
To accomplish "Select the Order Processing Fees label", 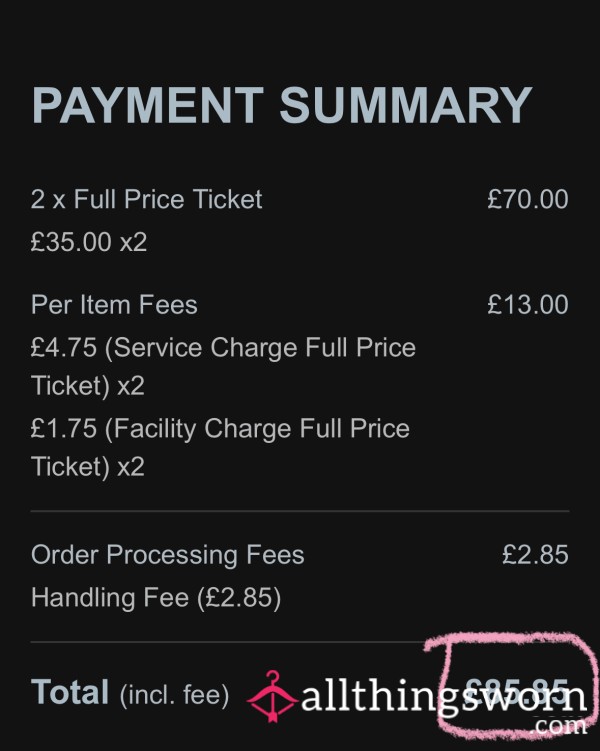I will click(x=168, y=555).
